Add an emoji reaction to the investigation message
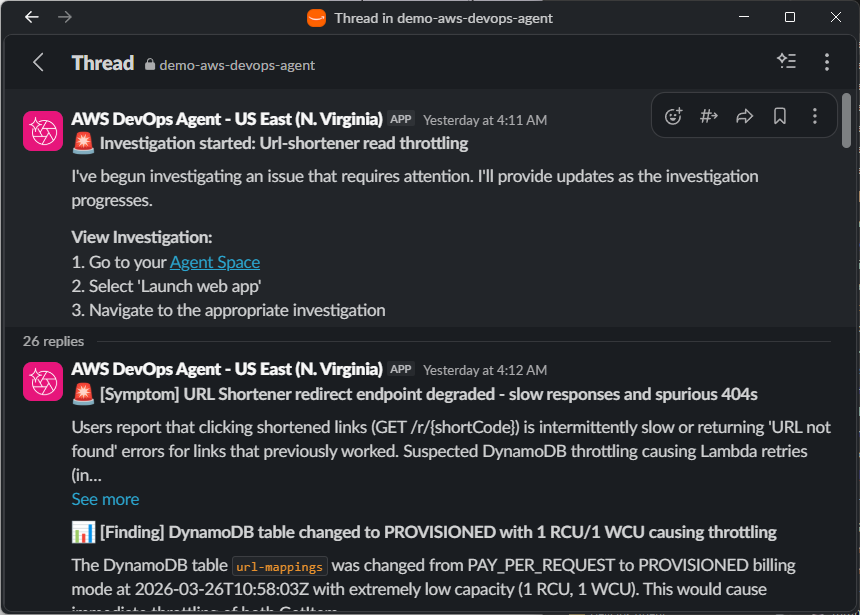Image resolution: width=860 pixels, height=615 pixels. tap(673, 115)
